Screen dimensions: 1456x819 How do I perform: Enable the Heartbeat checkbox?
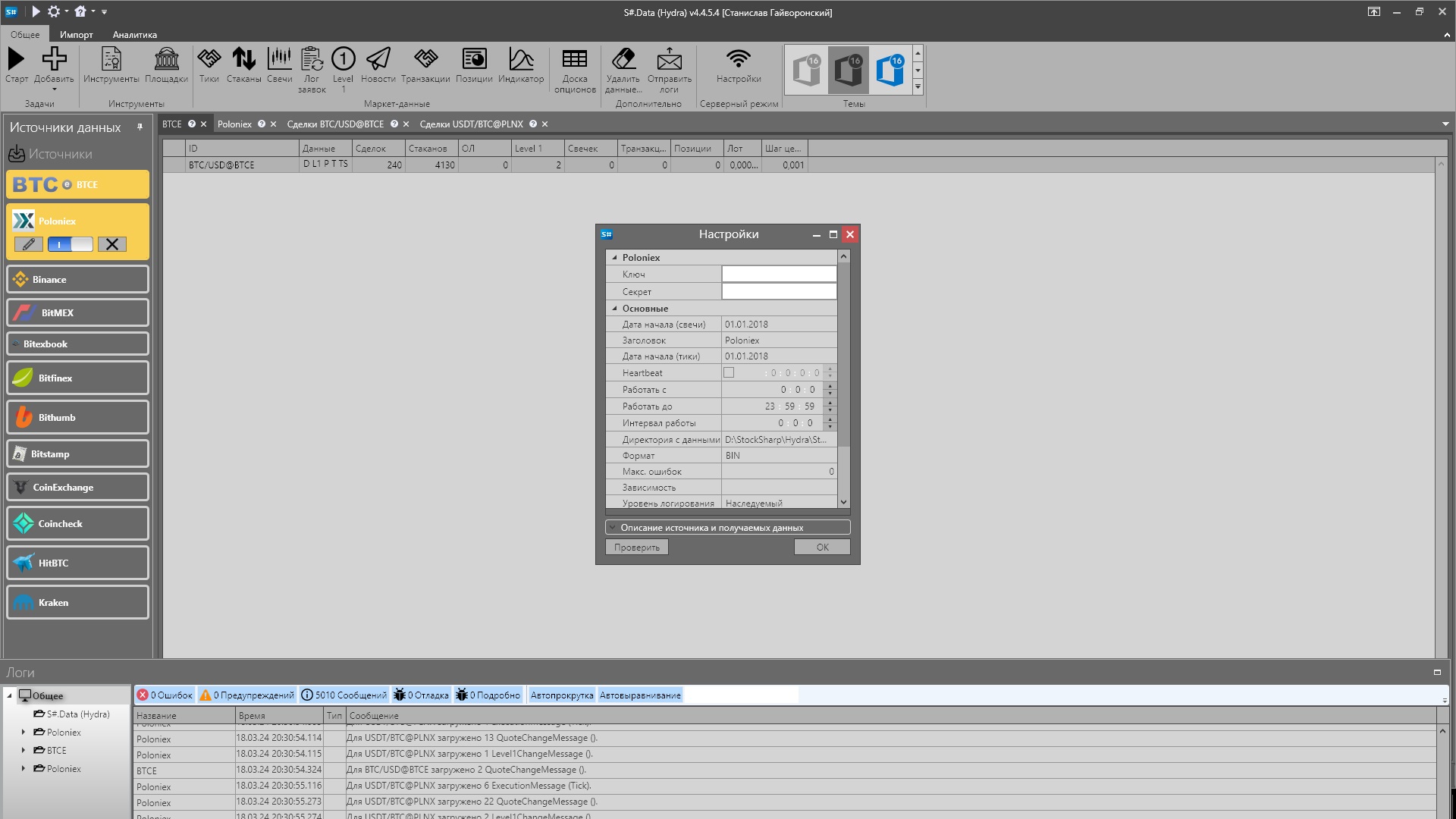tap(729, 372)
